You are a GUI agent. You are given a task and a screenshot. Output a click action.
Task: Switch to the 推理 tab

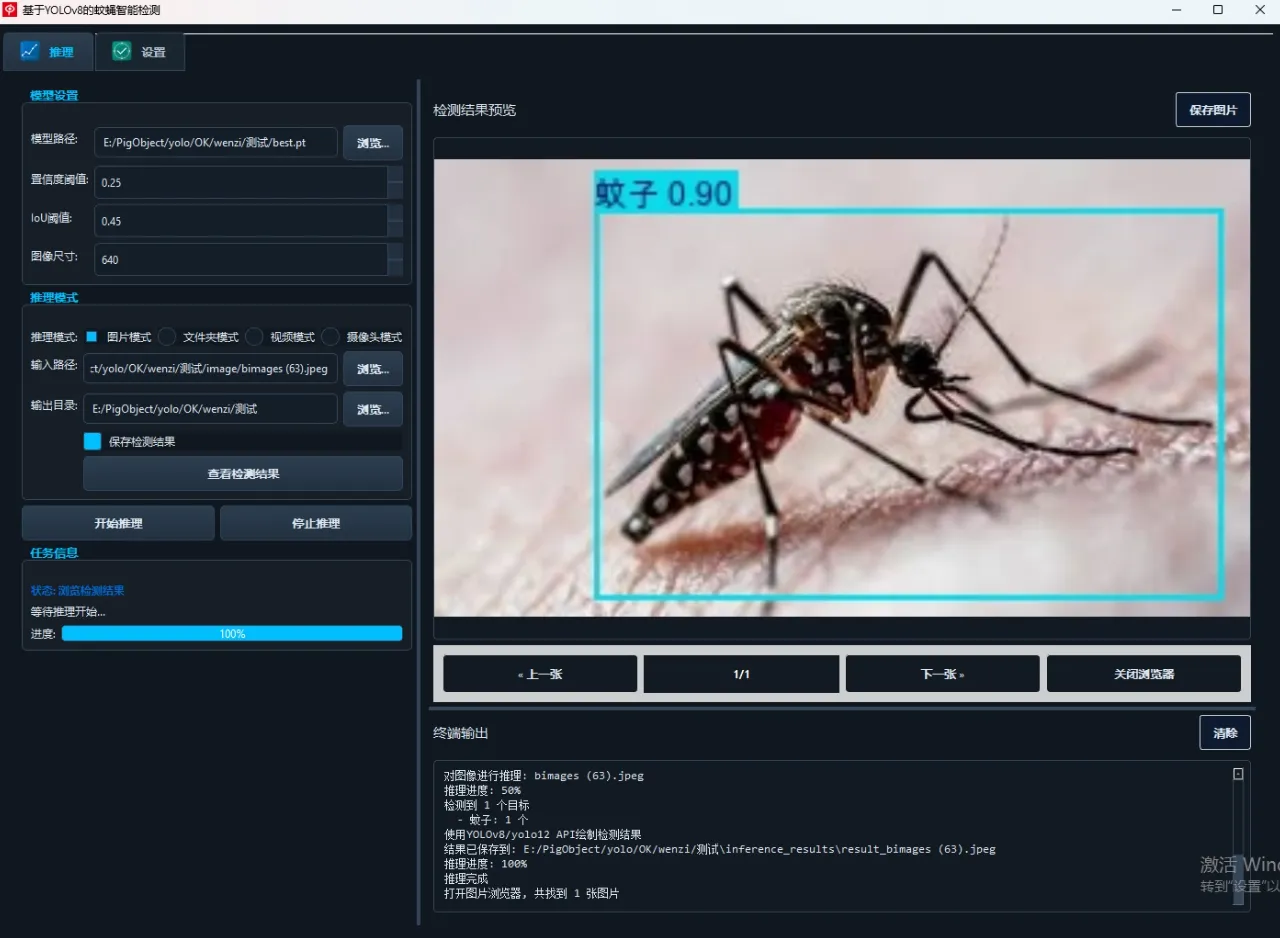[x=48, y=52]
